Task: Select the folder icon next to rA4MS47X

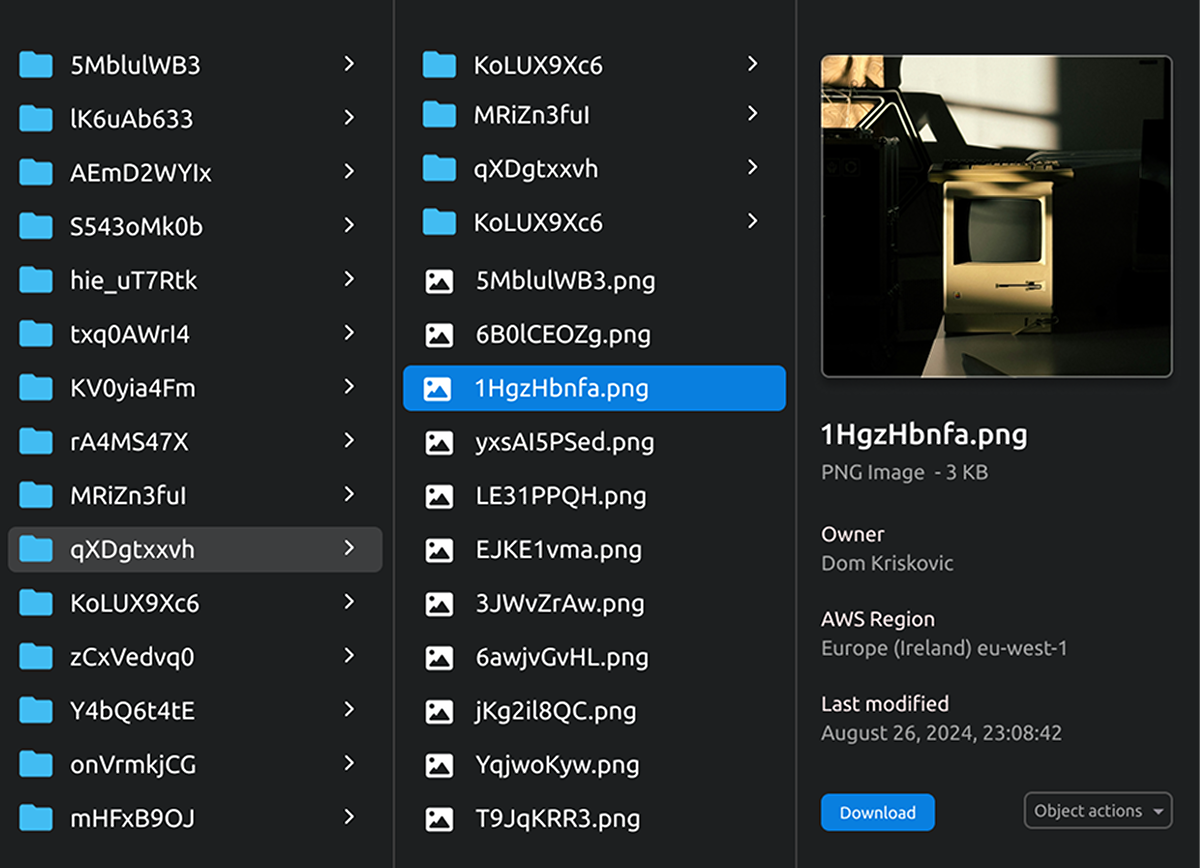Action: click(x=36, y=441)
